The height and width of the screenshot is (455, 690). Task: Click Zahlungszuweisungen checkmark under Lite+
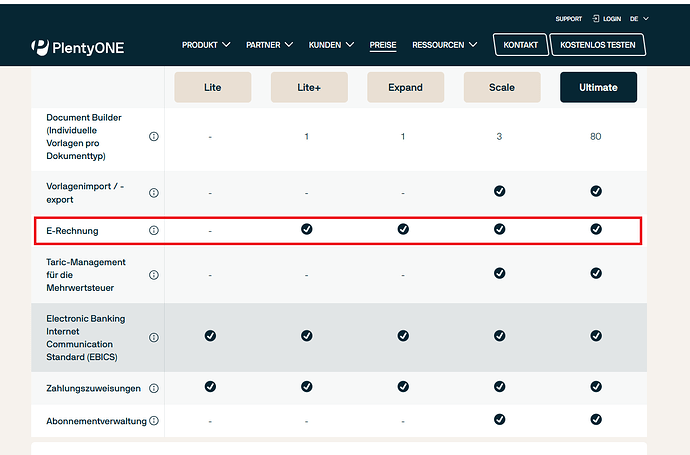(x=307, y=386)
